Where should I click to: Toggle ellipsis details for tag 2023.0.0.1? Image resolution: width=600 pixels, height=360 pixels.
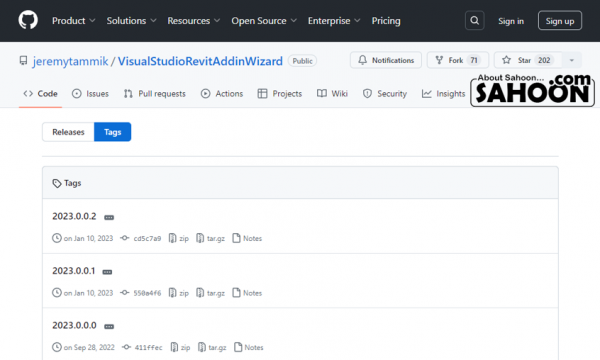coord(107,272)
